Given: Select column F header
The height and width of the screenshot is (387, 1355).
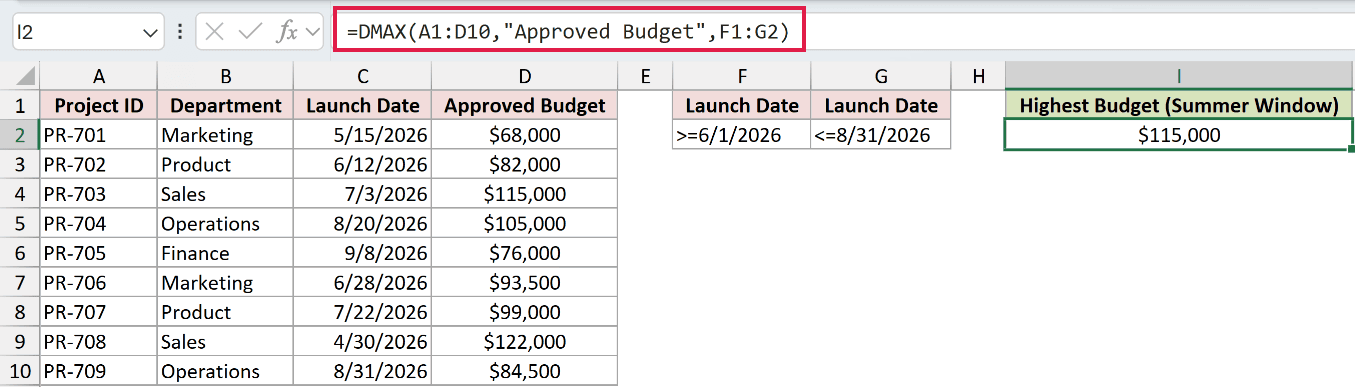Looking at the screenshot, I should 741,76.
